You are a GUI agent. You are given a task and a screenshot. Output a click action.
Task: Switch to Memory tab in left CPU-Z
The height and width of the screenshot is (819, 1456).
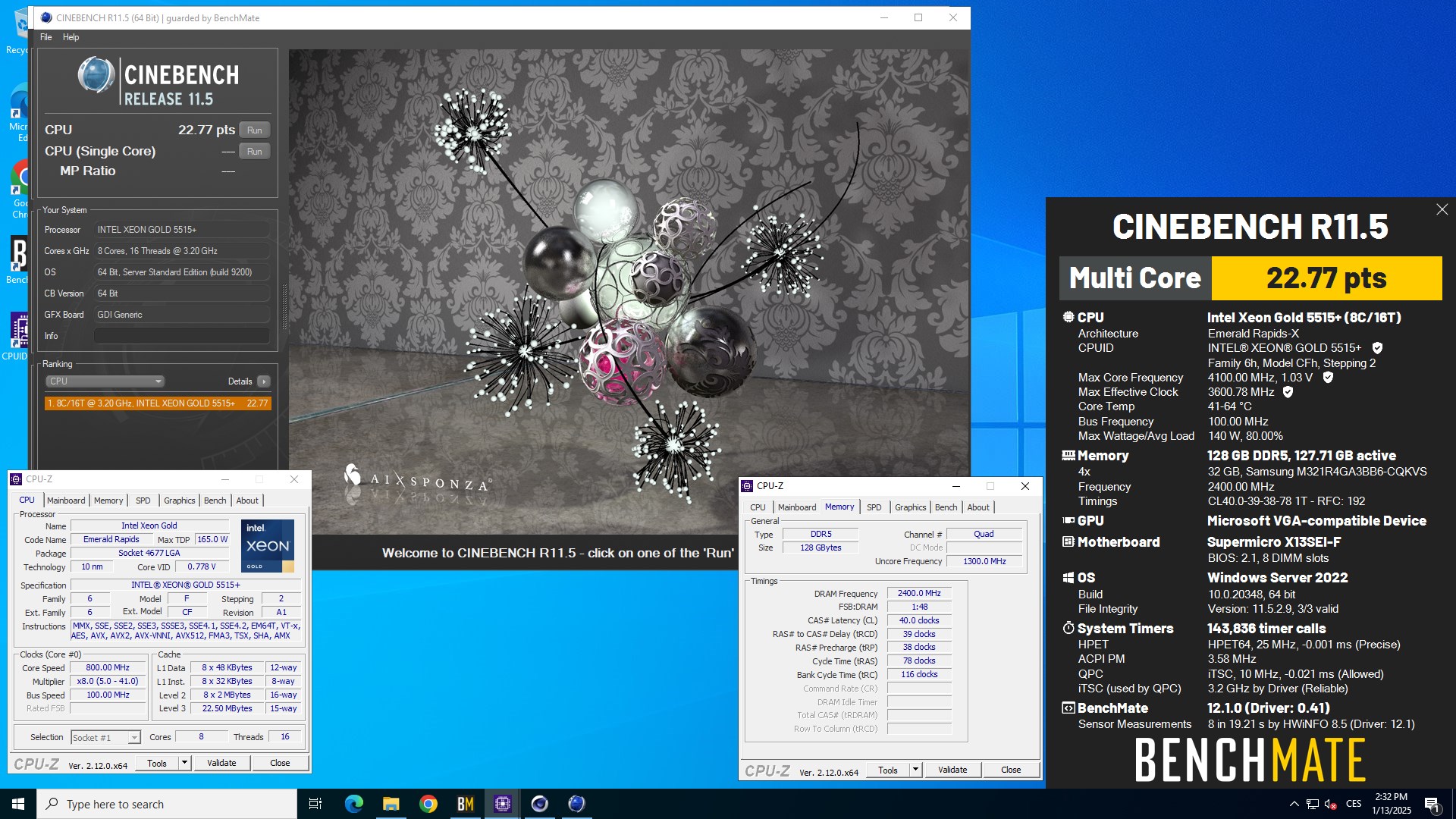pyautogui.click(x=108, y=500)
